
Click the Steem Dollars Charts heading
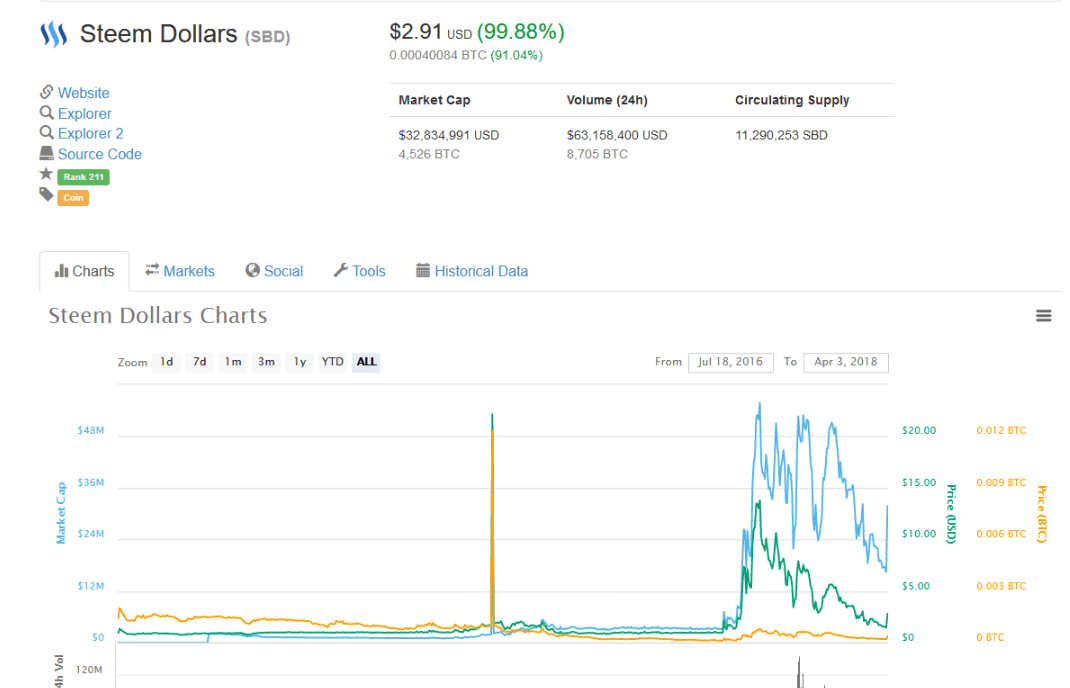click(158, 315)
